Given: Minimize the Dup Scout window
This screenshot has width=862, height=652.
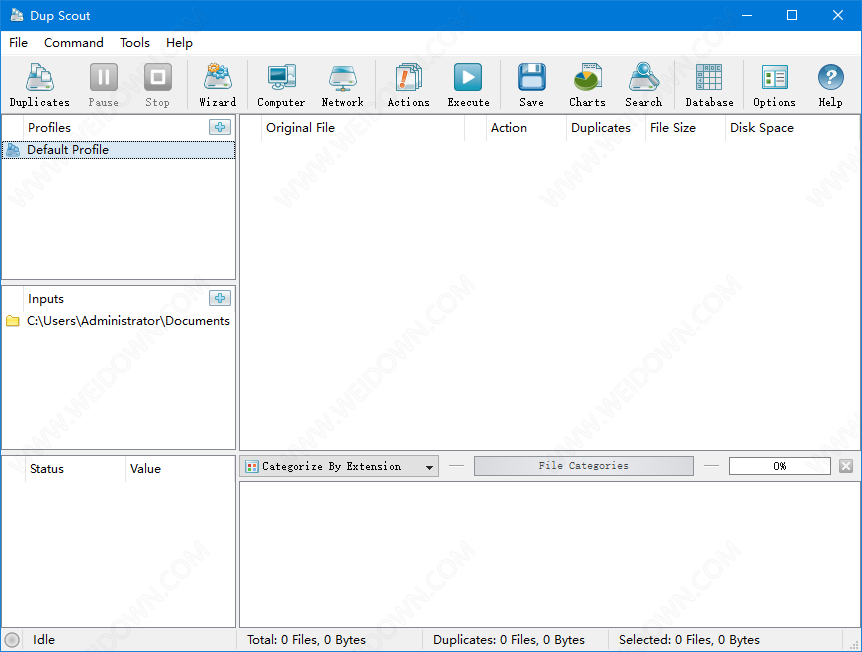Looking at the screenshot, I should pos(747,15).
